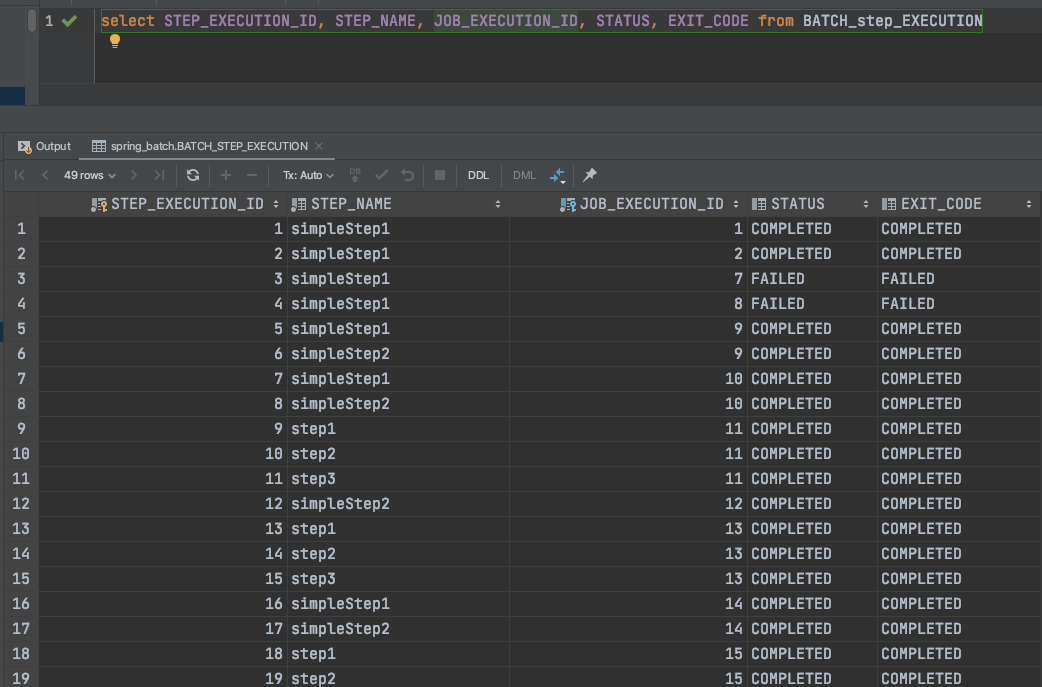Image resolution: width=1042 pixels, height=687 pixels.
Task: Open the 49 rows page size dropdown
Action: 89,175
